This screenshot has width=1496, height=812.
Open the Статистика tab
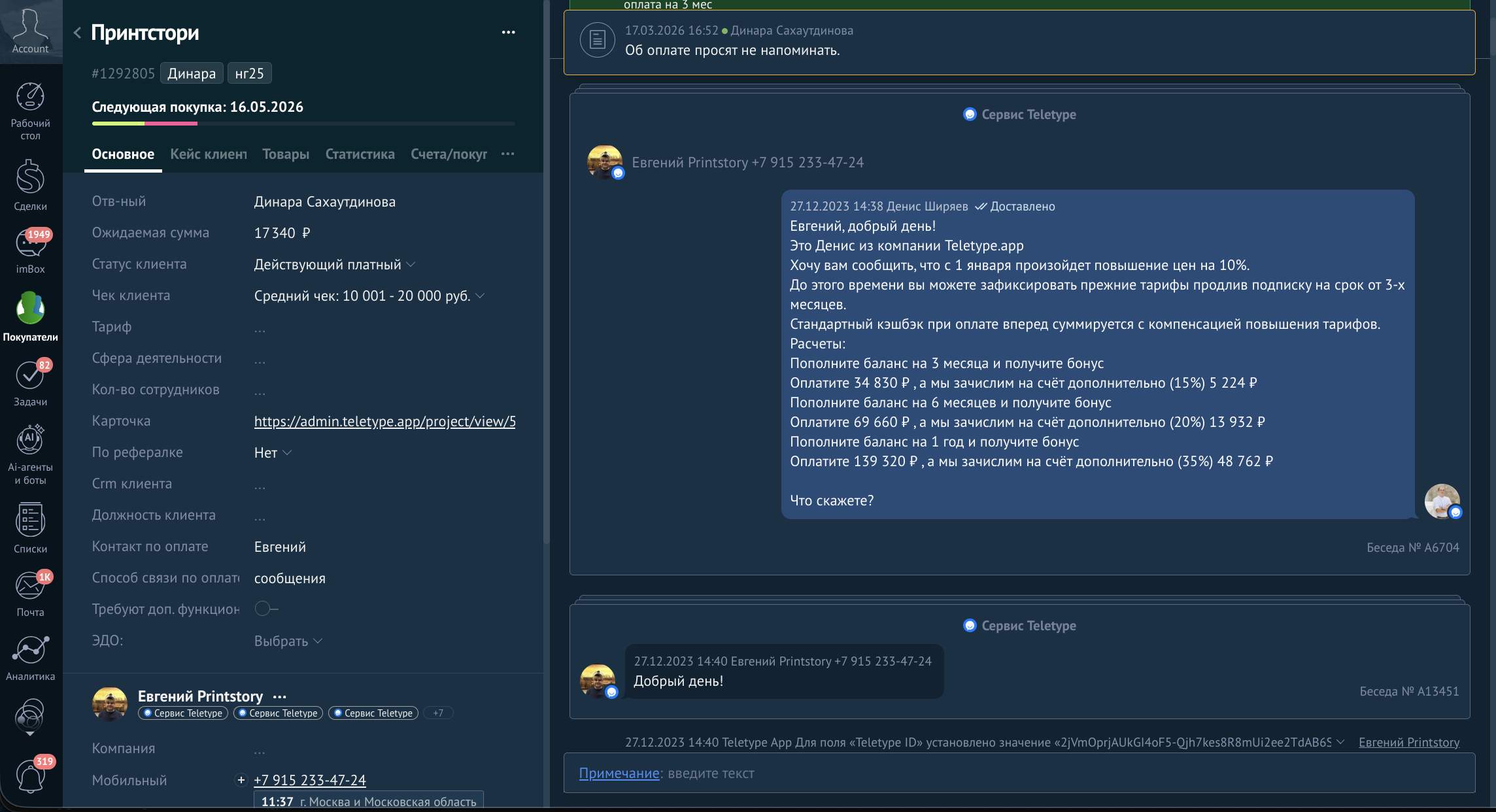(360, 154)
